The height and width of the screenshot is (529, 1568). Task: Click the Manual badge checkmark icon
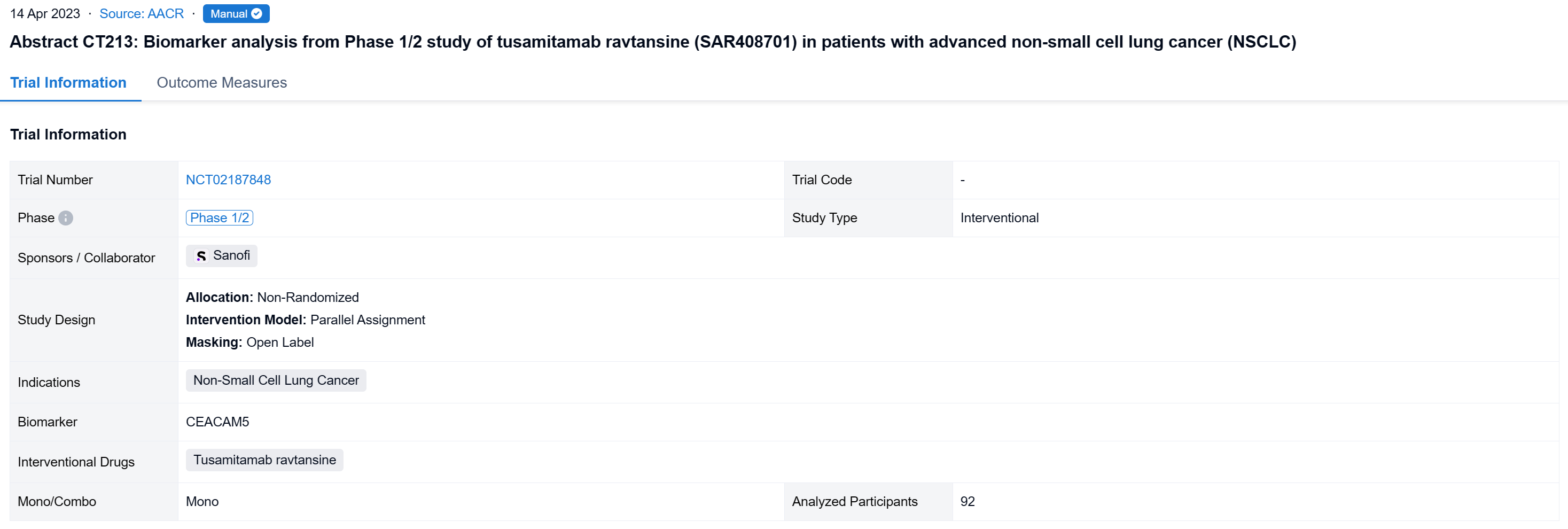point(257,13)
